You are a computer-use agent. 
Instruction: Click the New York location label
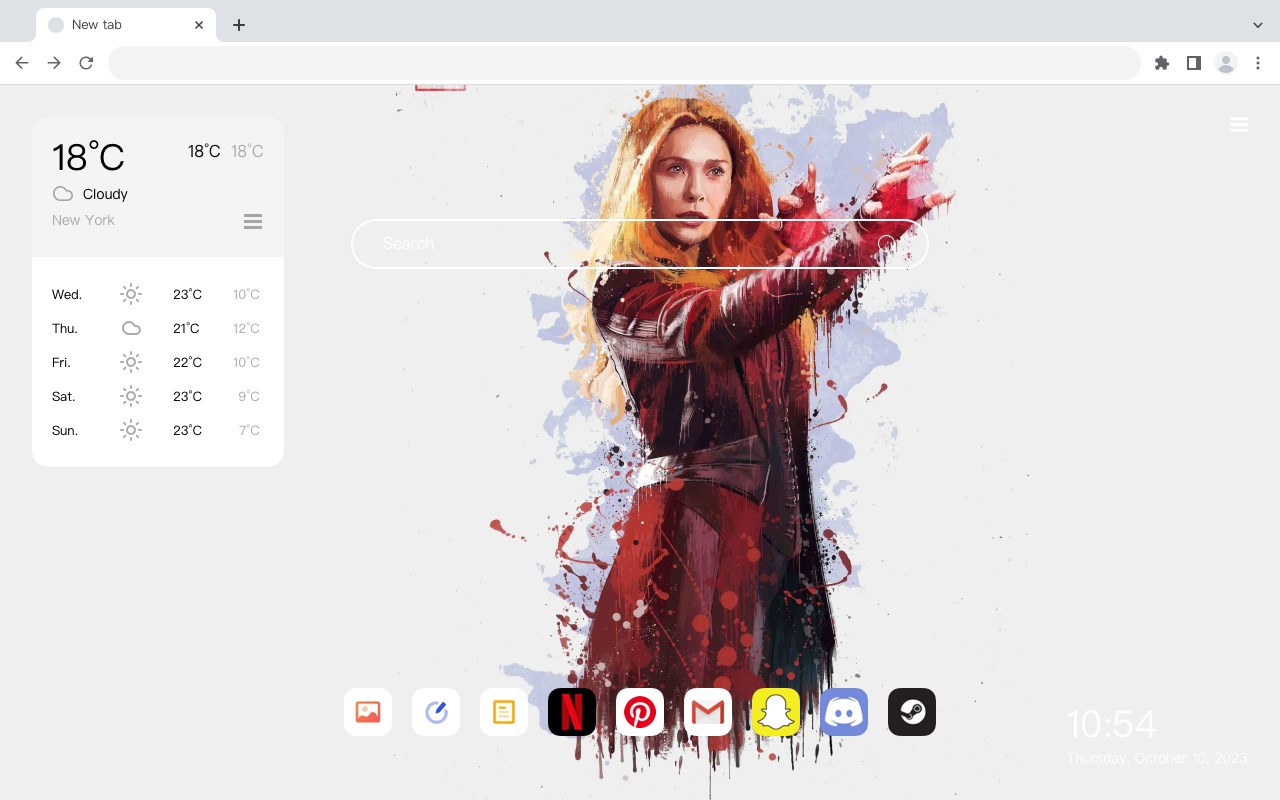[83, 220]
